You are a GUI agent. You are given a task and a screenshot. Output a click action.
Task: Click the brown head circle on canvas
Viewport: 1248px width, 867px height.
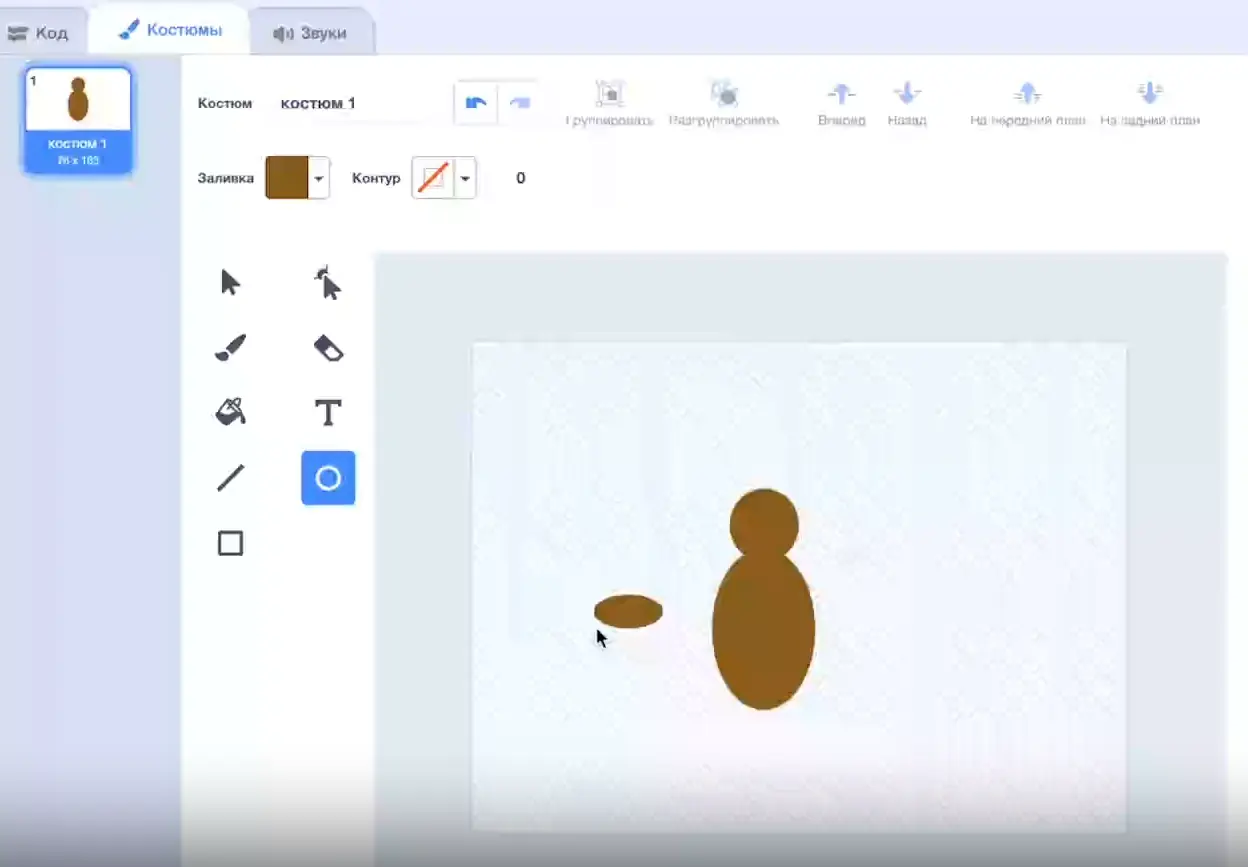(764, 523)
